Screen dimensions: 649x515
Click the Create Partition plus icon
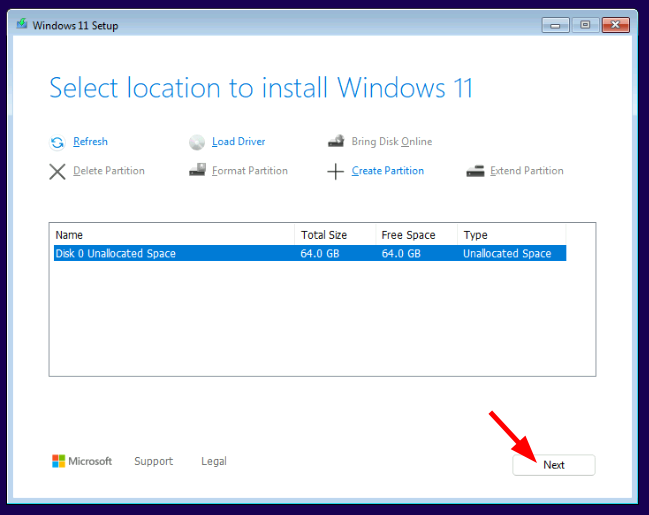pyautogui.click(x=335, y=171)
